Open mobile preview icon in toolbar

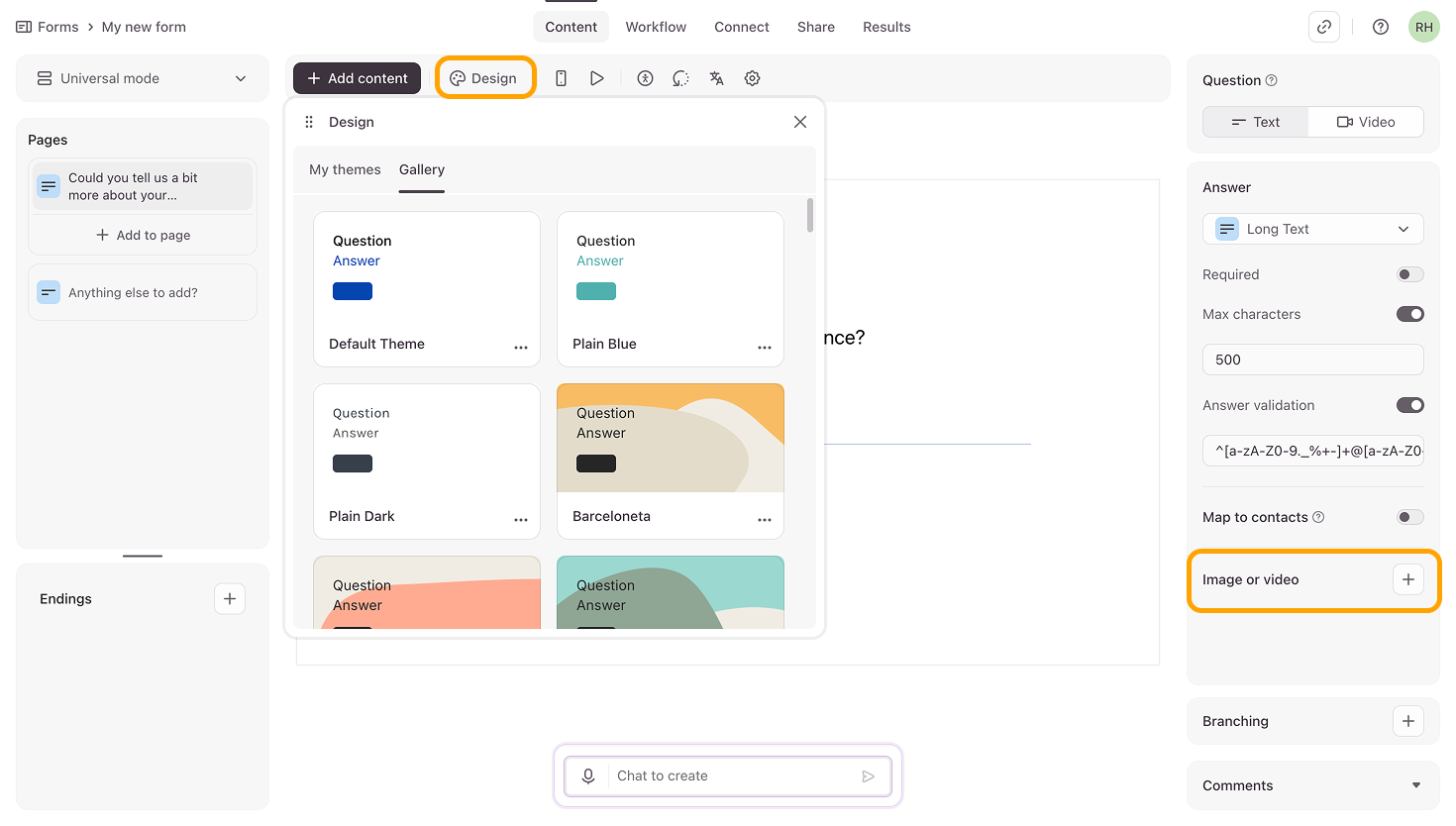coord(561,78)
